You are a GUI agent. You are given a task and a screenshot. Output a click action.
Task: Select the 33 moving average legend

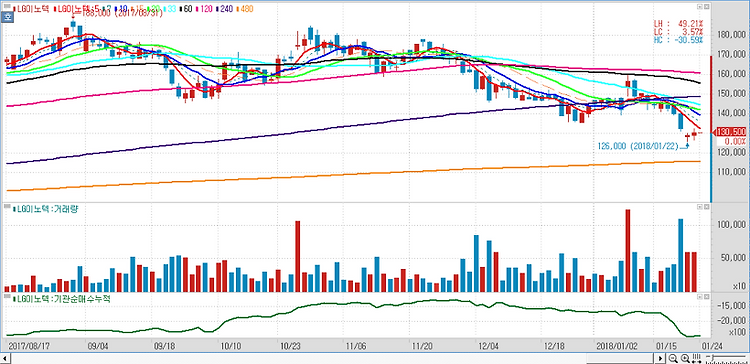tap(171, 9)
